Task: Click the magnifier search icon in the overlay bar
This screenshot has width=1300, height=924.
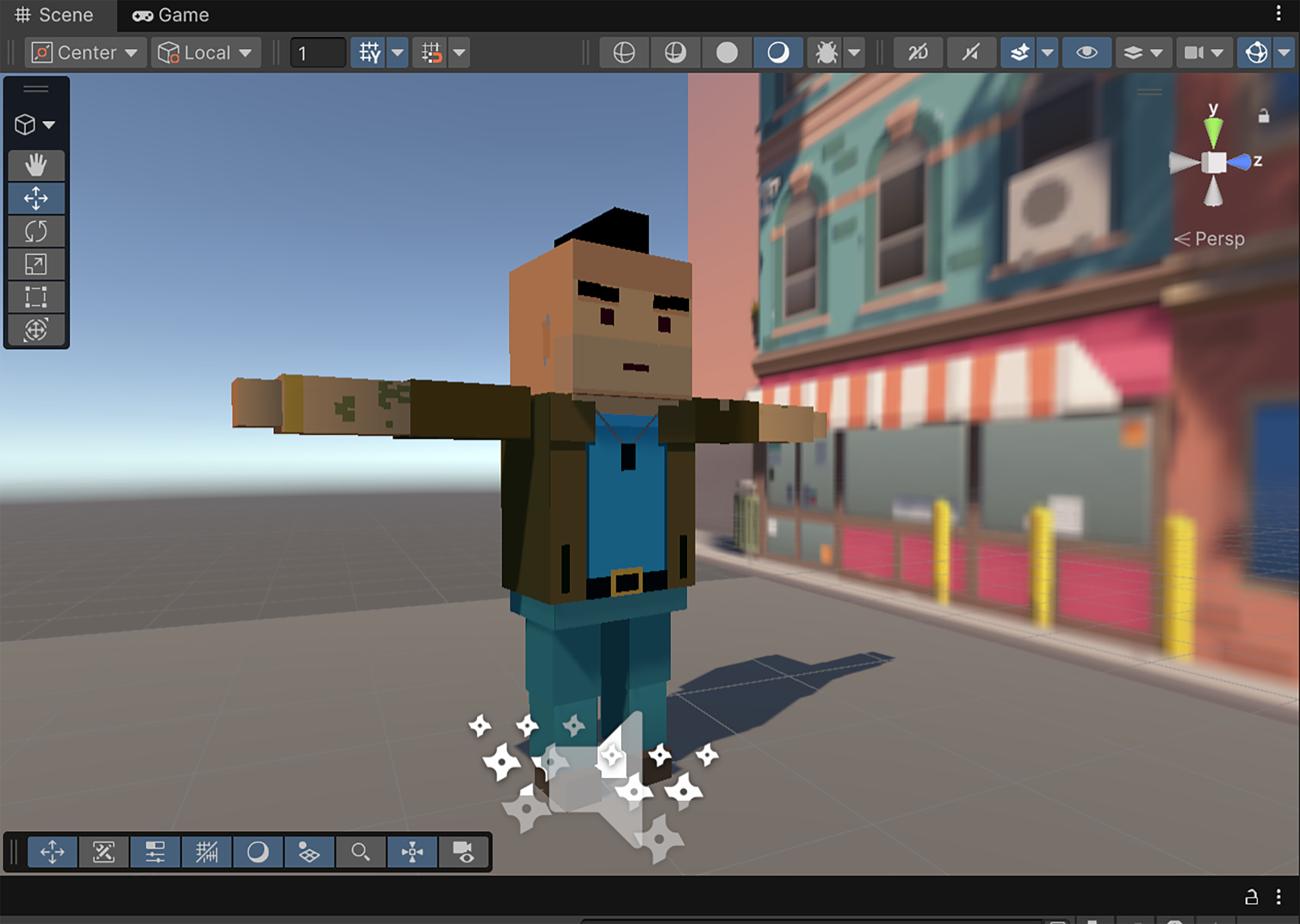Action: coord(360,852)
